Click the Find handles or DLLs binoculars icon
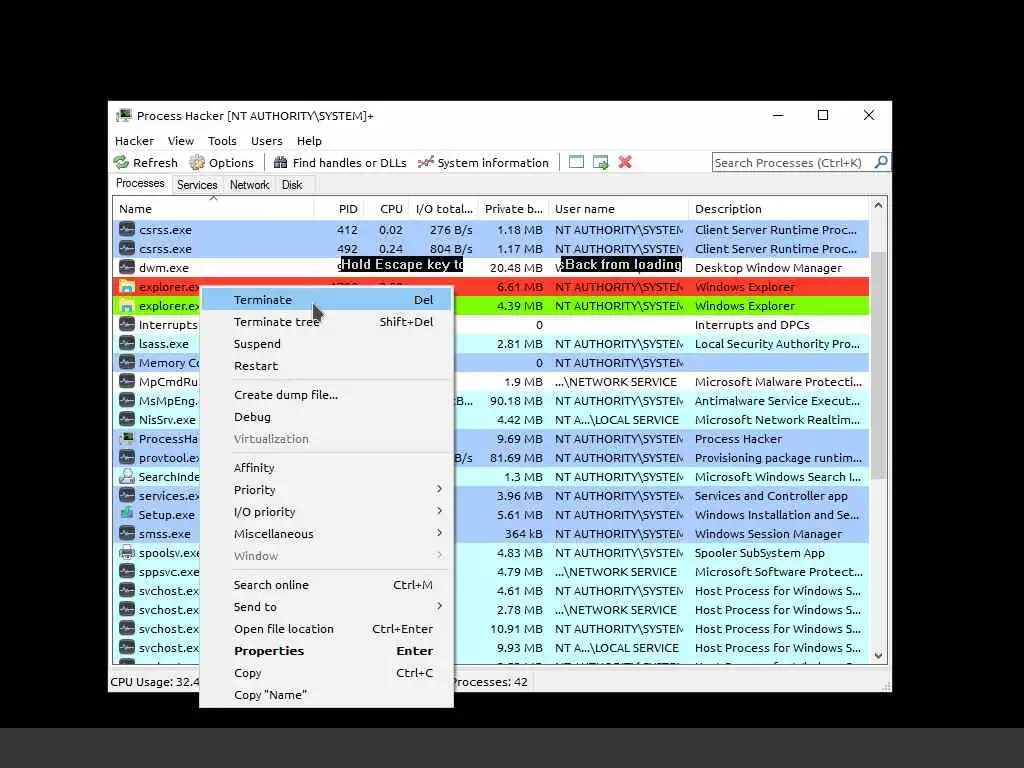This screenshot has width=1024, height=768. coord(280,163)
